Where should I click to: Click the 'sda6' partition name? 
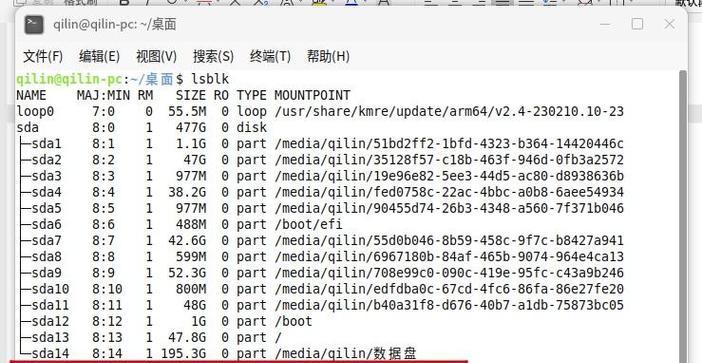[46, 224]
